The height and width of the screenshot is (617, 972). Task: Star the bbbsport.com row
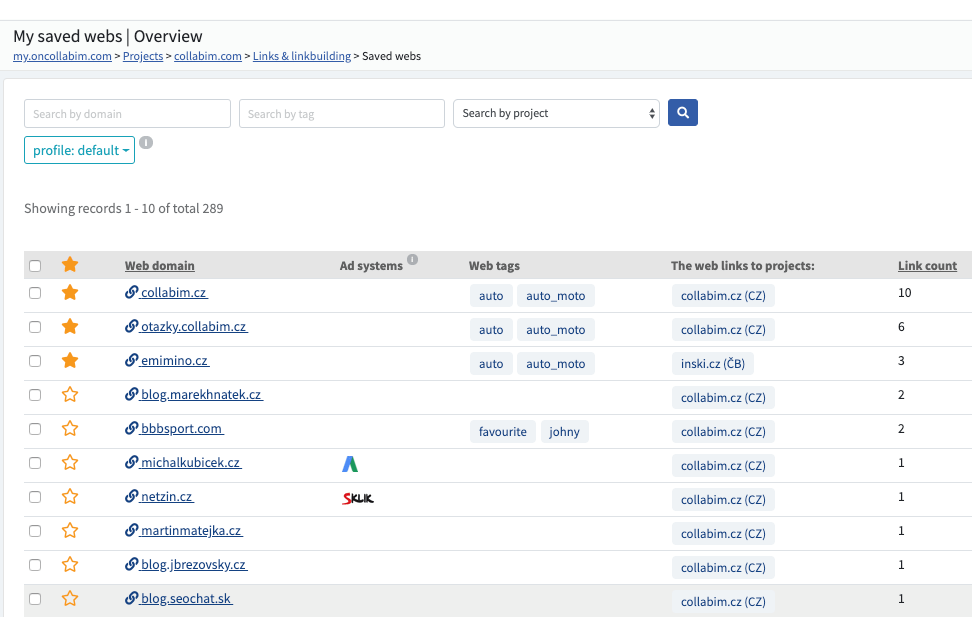(70, 428)
